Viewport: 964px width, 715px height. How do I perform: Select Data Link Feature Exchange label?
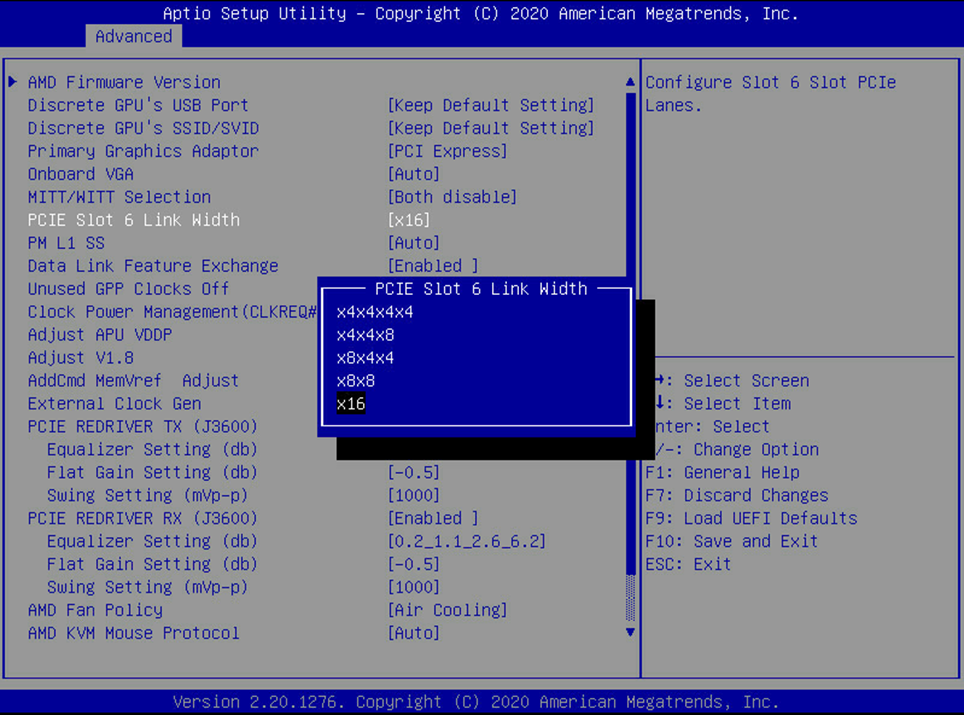pyautogui.click(x=152, y=266)
